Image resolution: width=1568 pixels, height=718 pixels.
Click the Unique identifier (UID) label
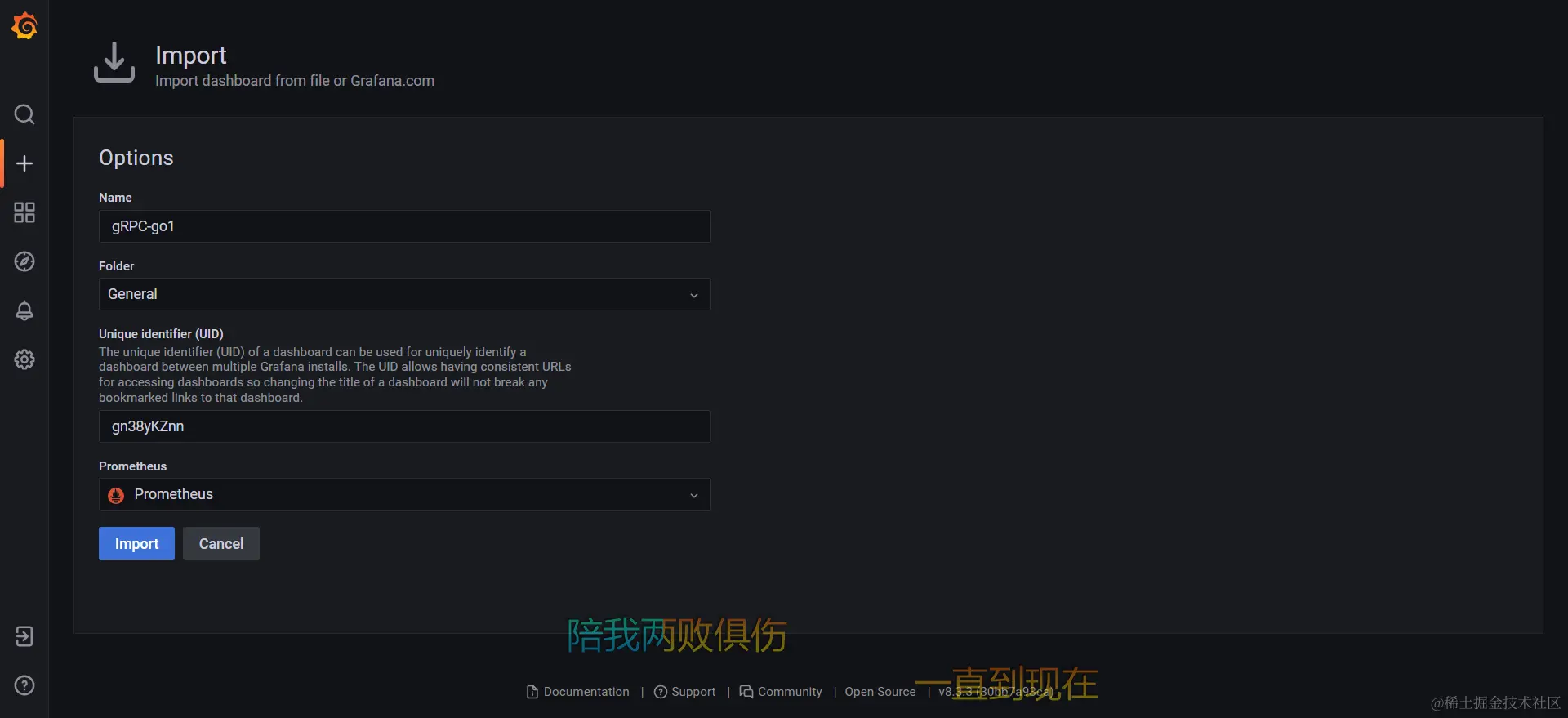[161, 333]
